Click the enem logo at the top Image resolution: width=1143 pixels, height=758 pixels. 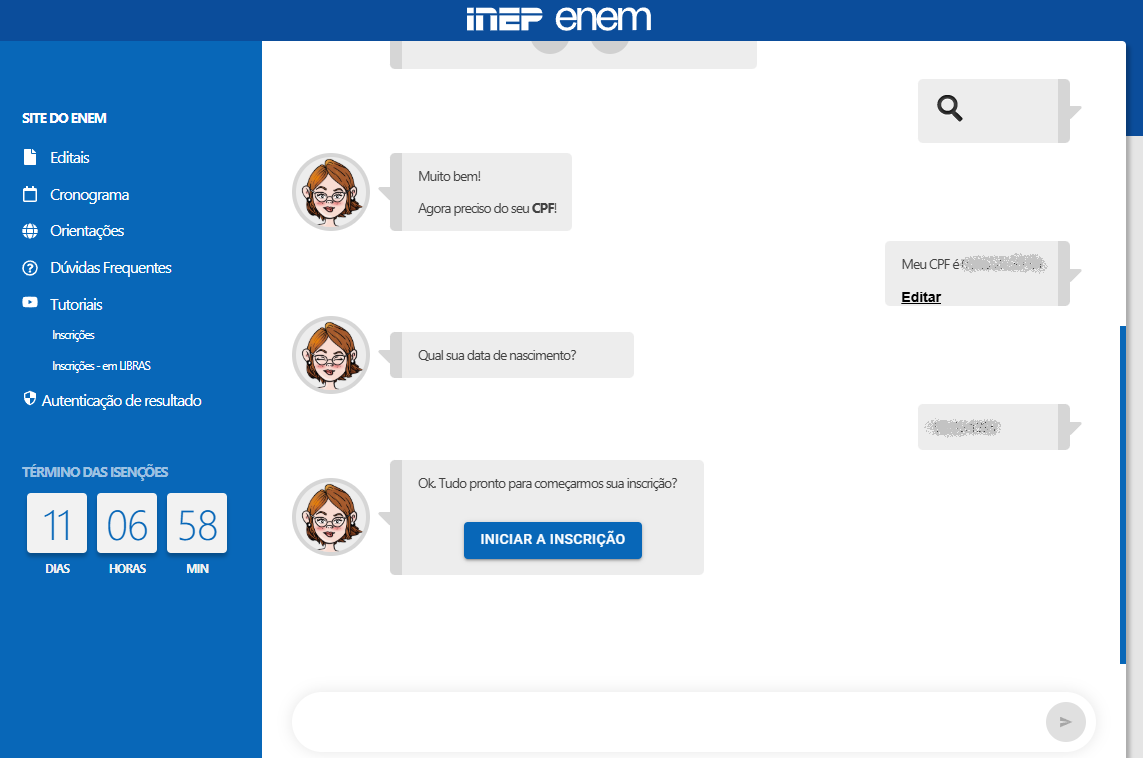(x=603, y=18)
